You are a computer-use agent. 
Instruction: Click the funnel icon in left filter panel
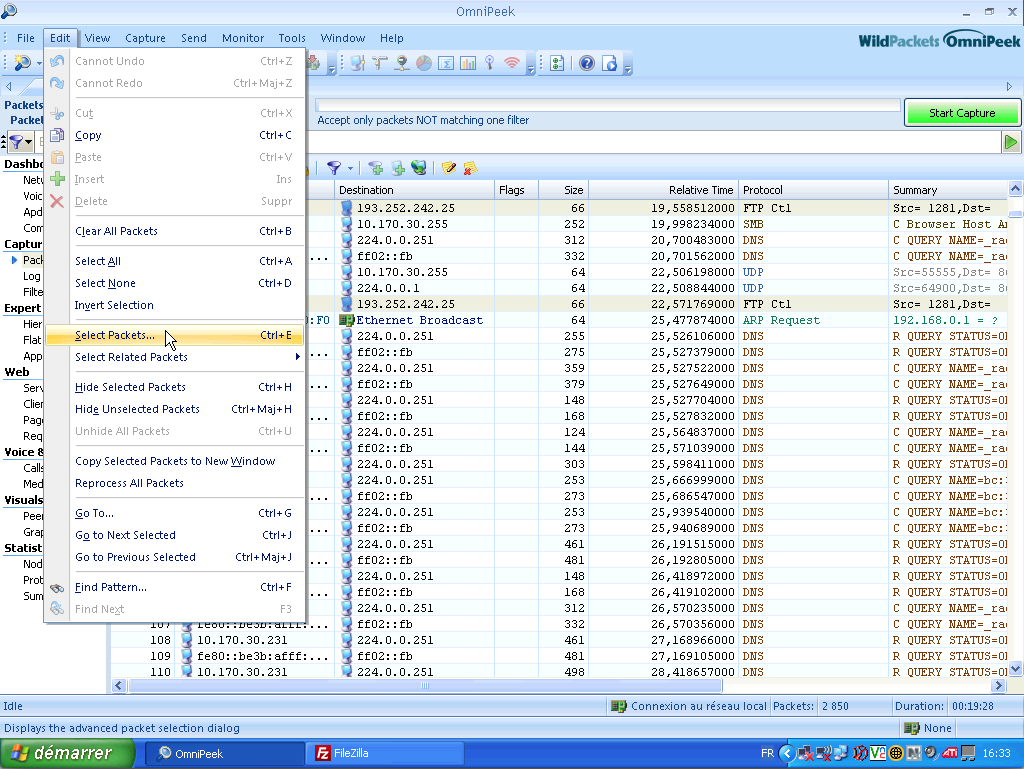(17, 141)
